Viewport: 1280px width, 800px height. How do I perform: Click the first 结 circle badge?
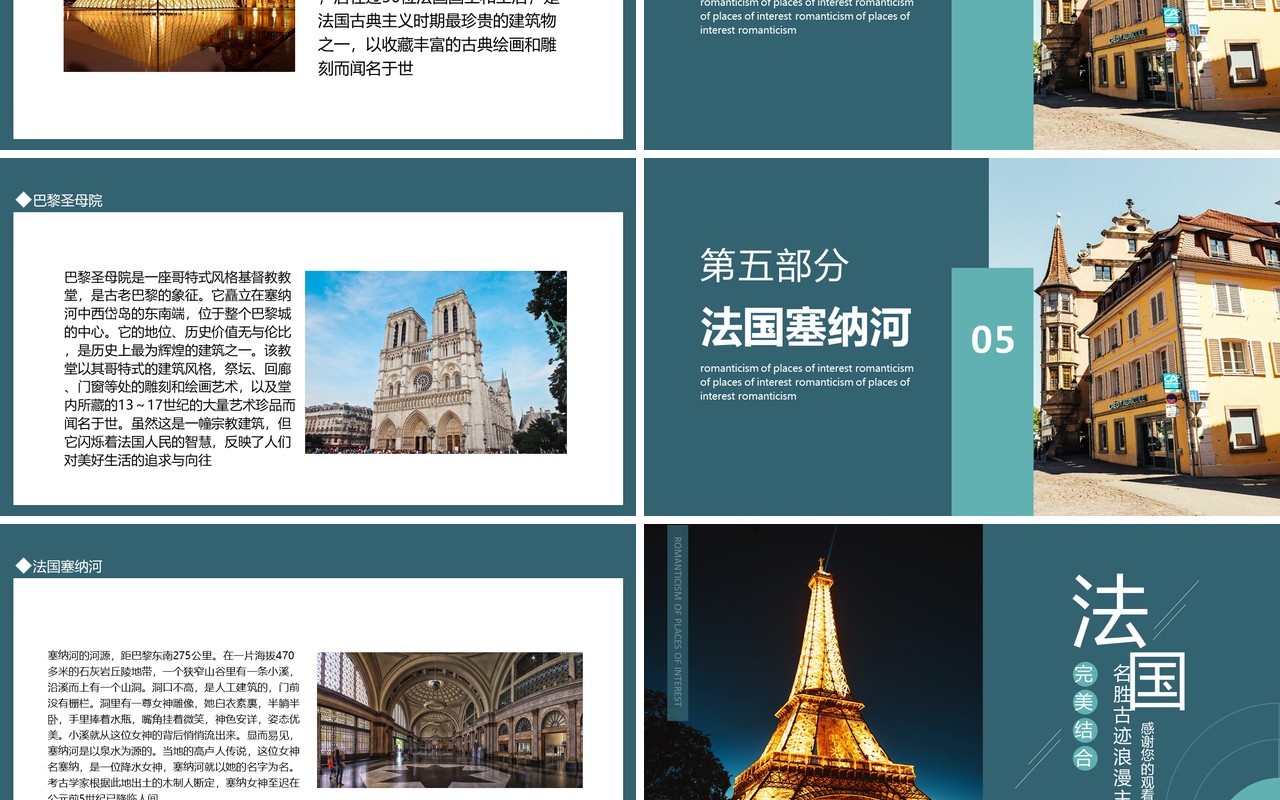[x=1085, y=730]
